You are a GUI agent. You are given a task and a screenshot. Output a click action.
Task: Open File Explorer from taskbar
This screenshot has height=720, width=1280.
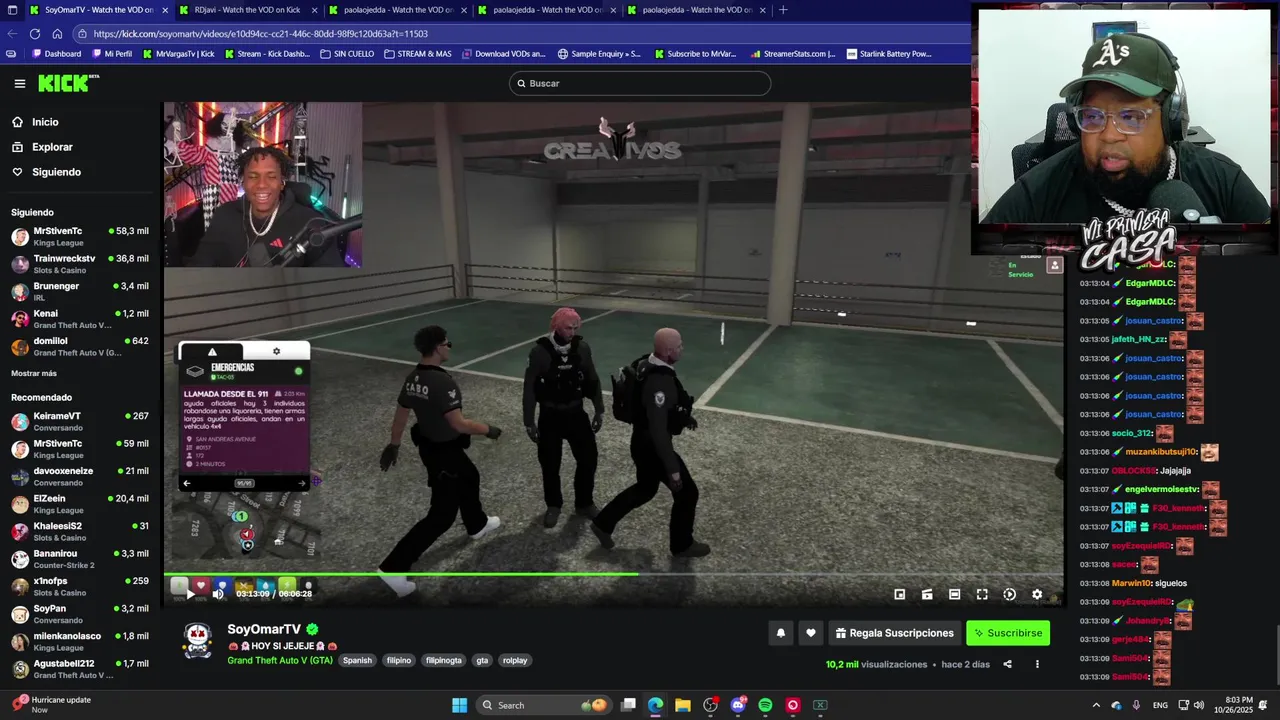click(683, 705)
